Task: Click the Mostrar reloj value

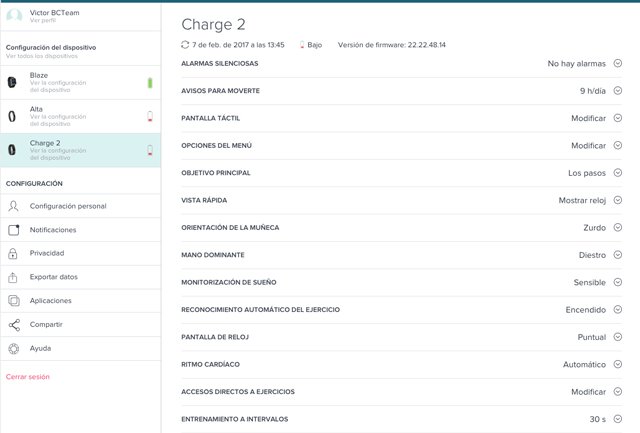Action: [582, 200]
